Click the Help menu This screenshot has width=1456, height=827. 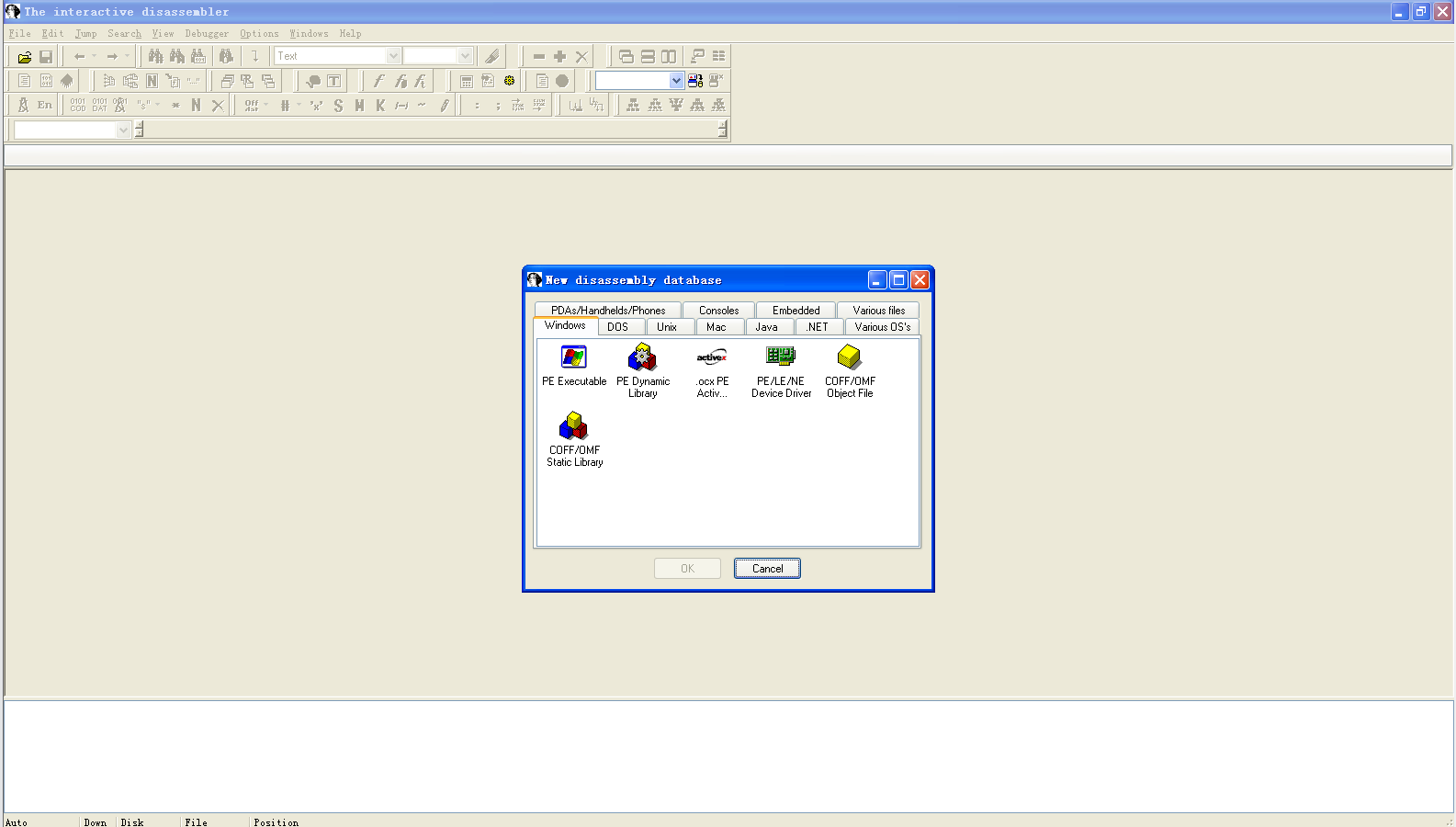[350, 33]
